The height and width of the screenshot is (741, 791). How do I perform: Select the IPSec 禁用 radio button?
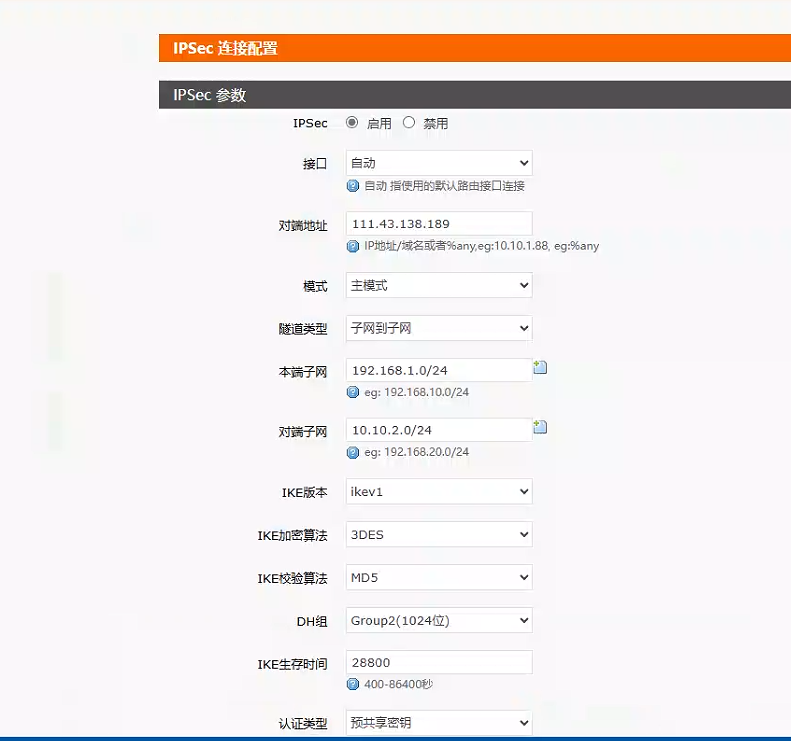408,123
